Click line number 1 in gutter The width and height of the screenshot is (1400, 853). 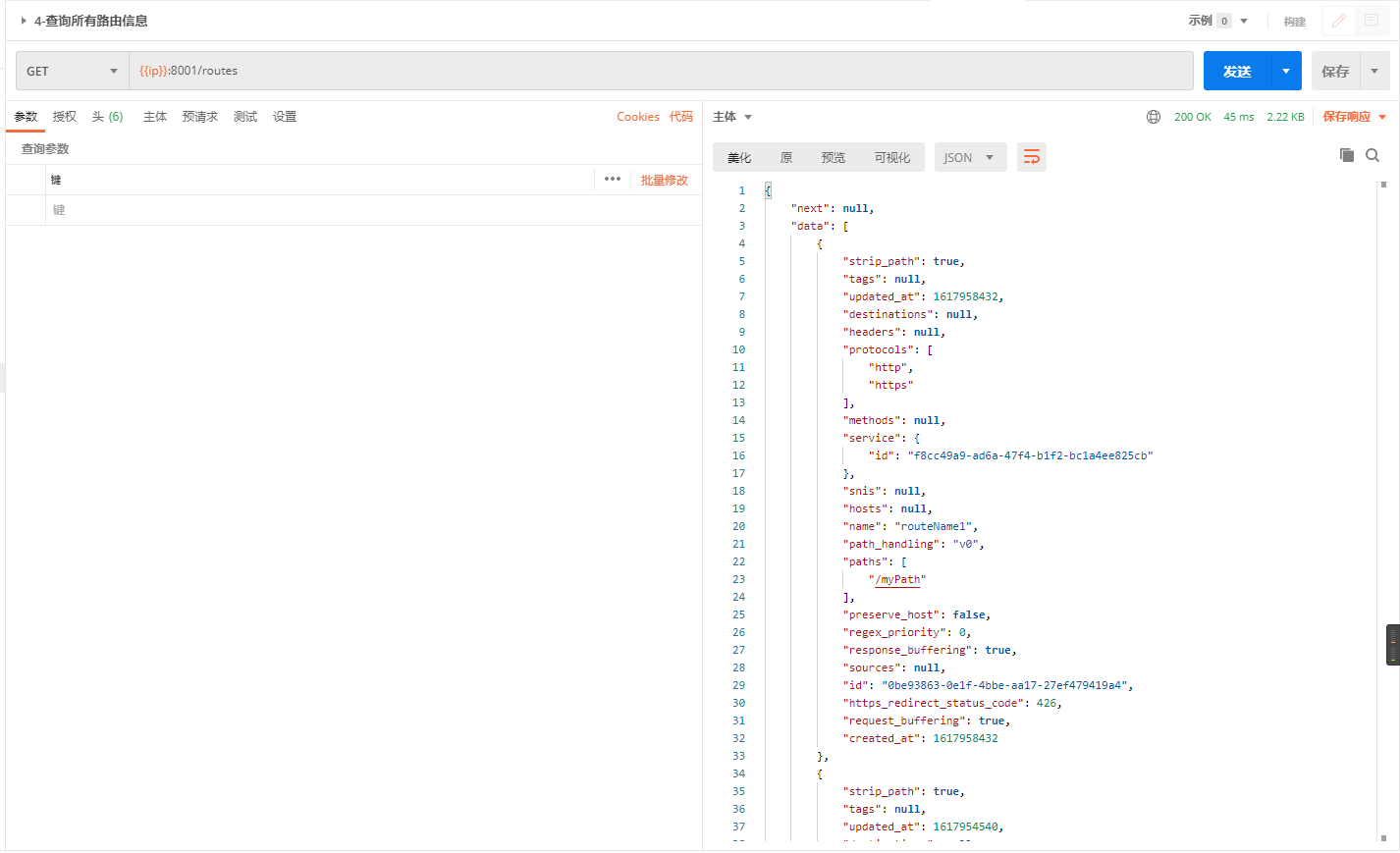pyautogui.click(x=742, y=190)
